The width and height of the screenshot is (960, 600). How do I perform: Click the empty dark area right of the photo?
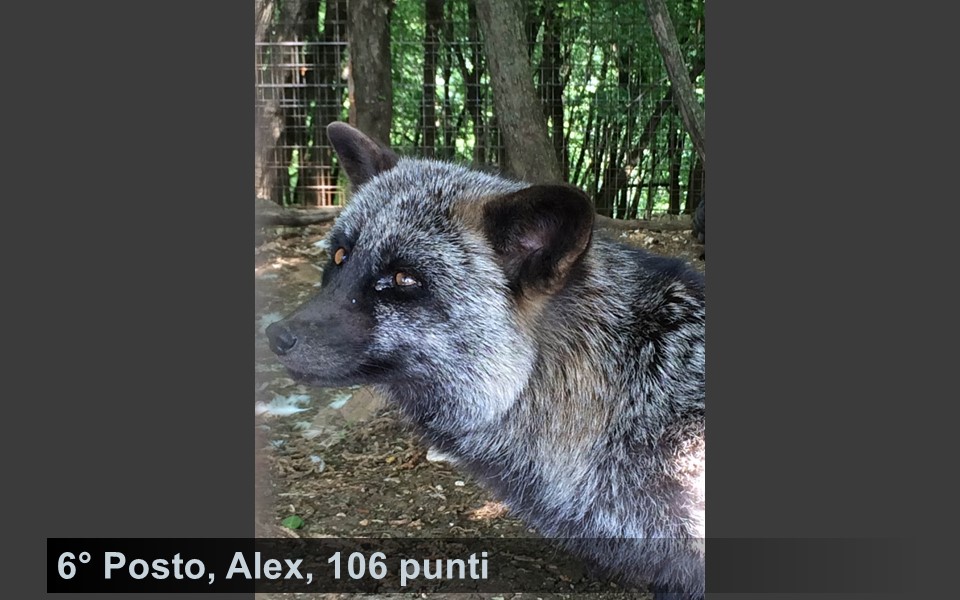(832, 269)
